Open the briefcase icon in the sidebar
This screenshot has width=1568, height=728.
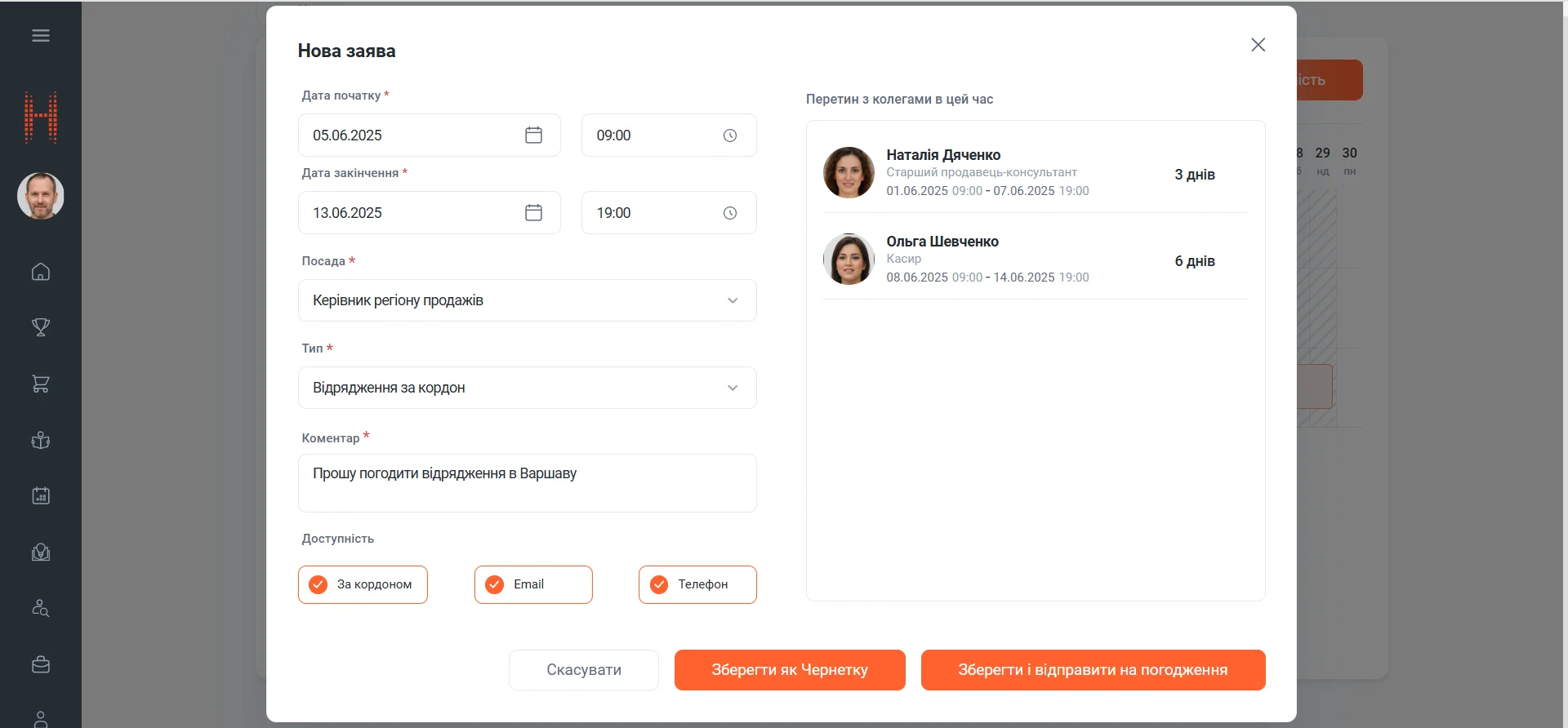coord(41,664)
